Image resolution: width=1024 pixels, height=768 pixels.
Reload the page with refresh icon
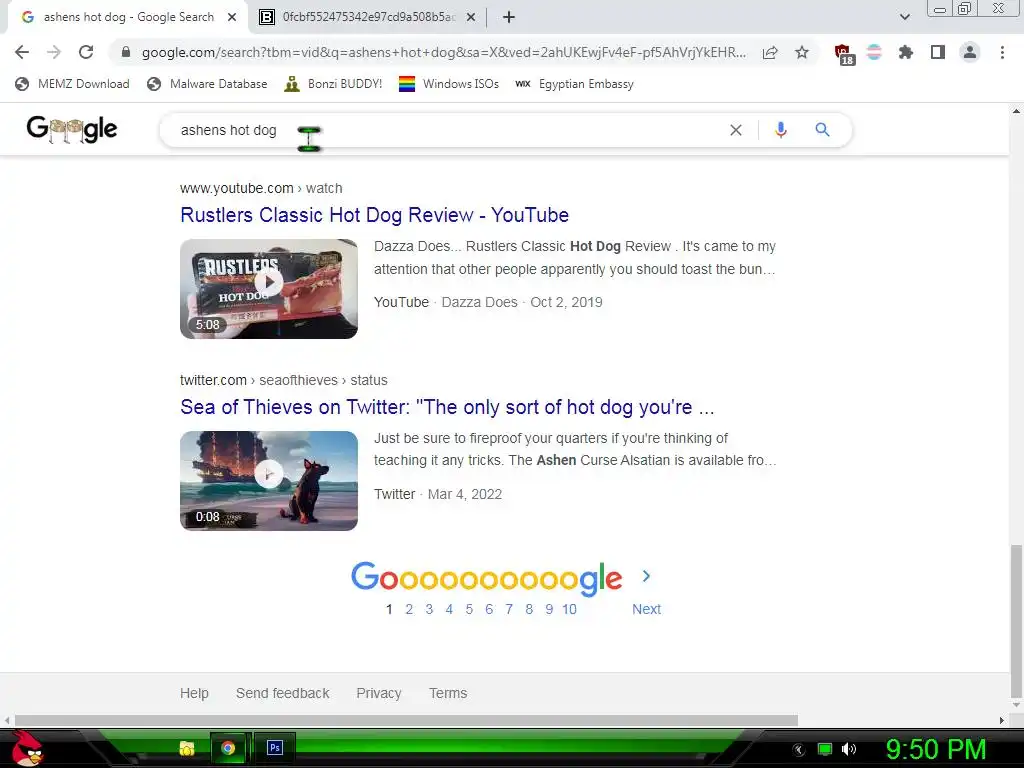(86, 52)
